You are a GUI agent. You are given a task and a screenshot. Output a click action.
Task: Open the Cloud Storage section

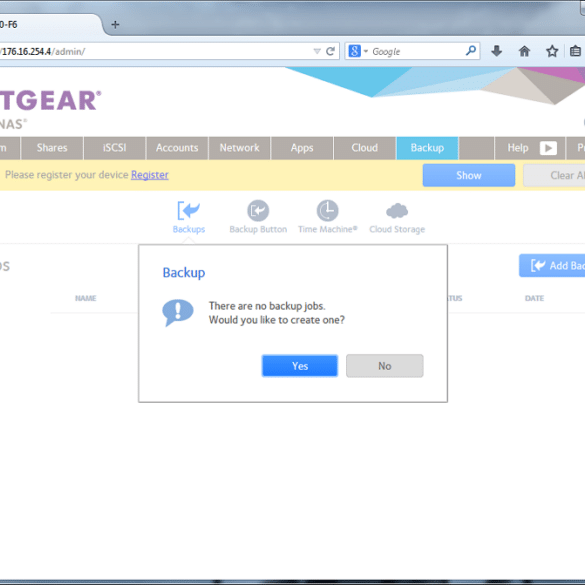[397, 218]
